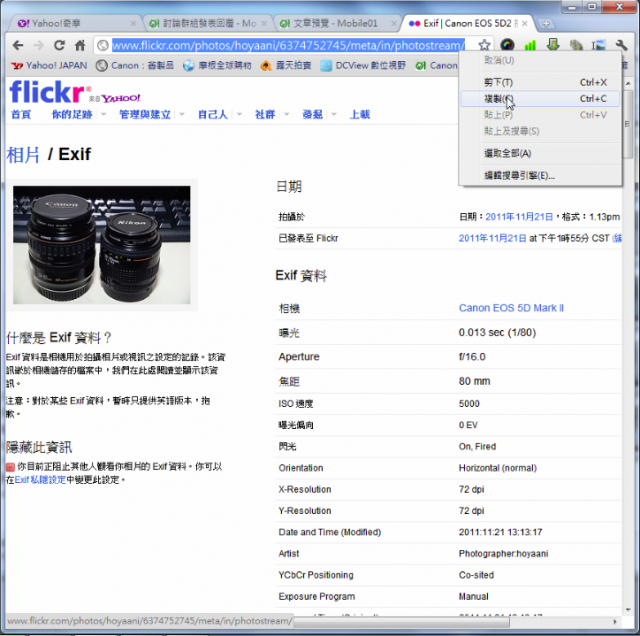Image resolution: width=640 pixels, height=636 pixels.
Task: Open the 摩根全球購物 bookmark
Action: point(217,65)
